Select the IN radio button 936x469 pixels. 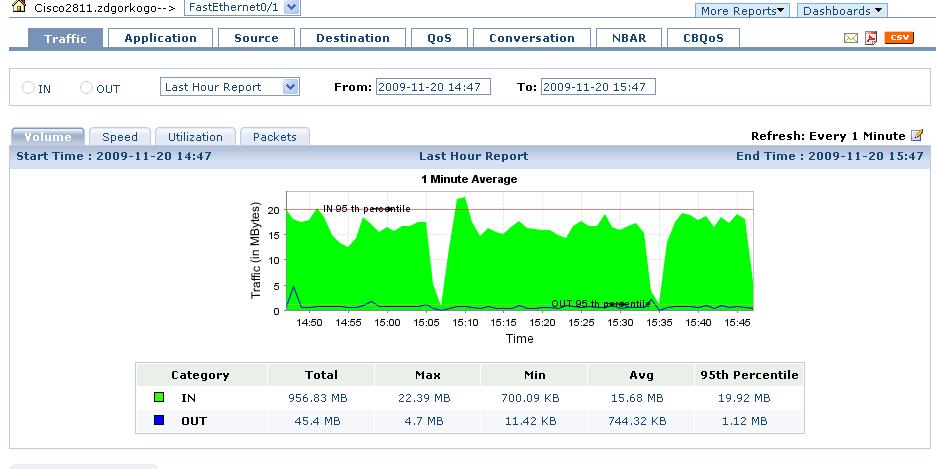tap(28, 88)
